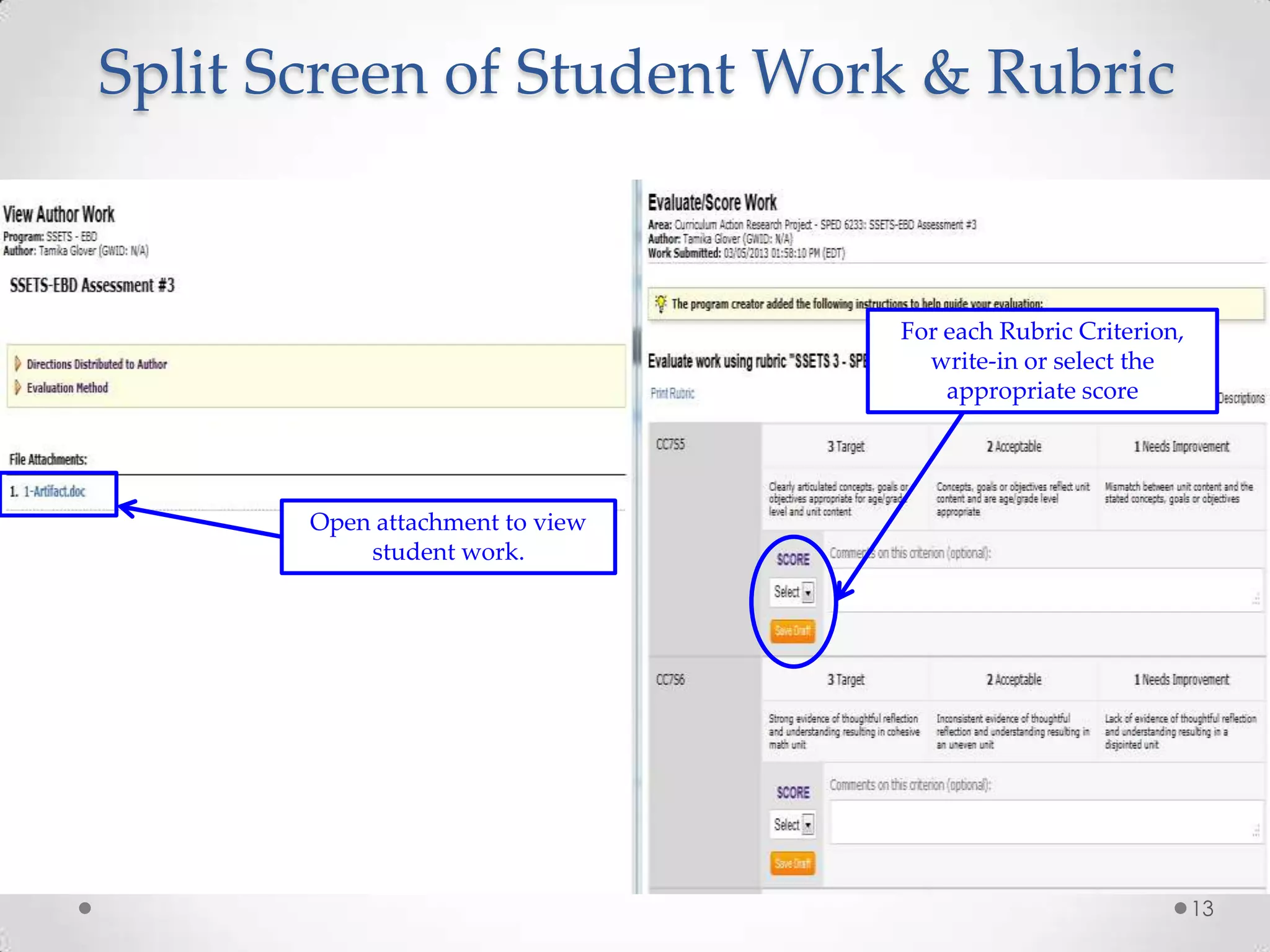Select CC7S5 '1 Needs Improvement' header

tap(1181, 446)
